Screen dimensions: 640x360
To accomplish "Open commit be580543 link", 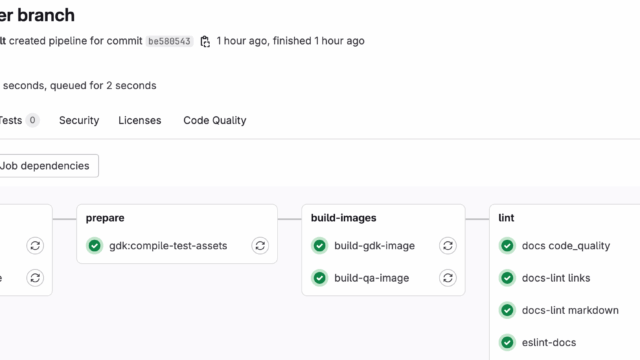I will [x=169, y=41].
